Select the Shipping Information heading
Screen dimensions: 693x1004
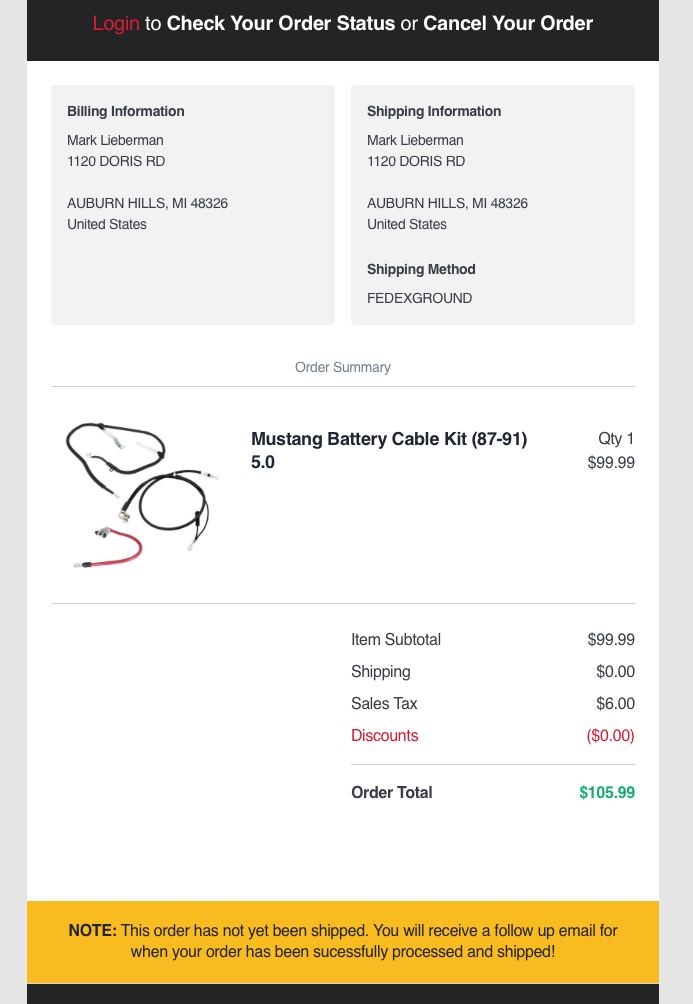(434, 111)
